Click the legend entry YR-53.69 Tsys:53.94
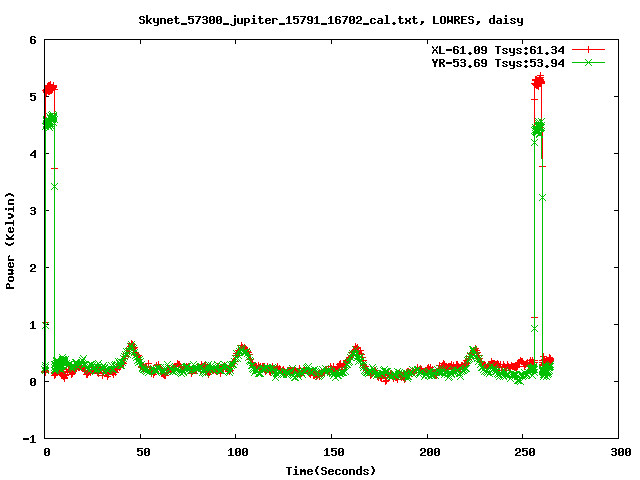This screenshot has height=480, width=640. 498,63
